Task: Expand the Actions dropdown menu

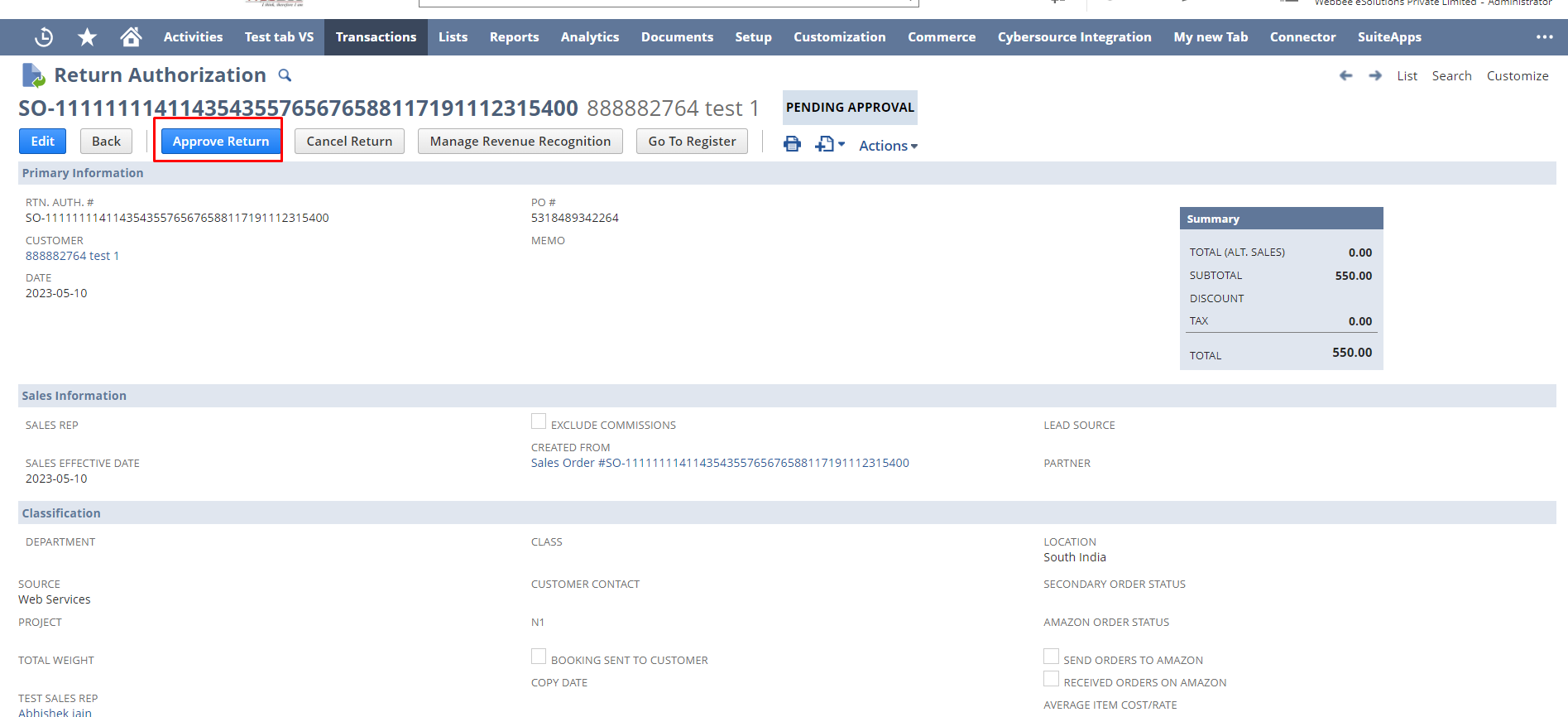Action: tap(888, 146)
